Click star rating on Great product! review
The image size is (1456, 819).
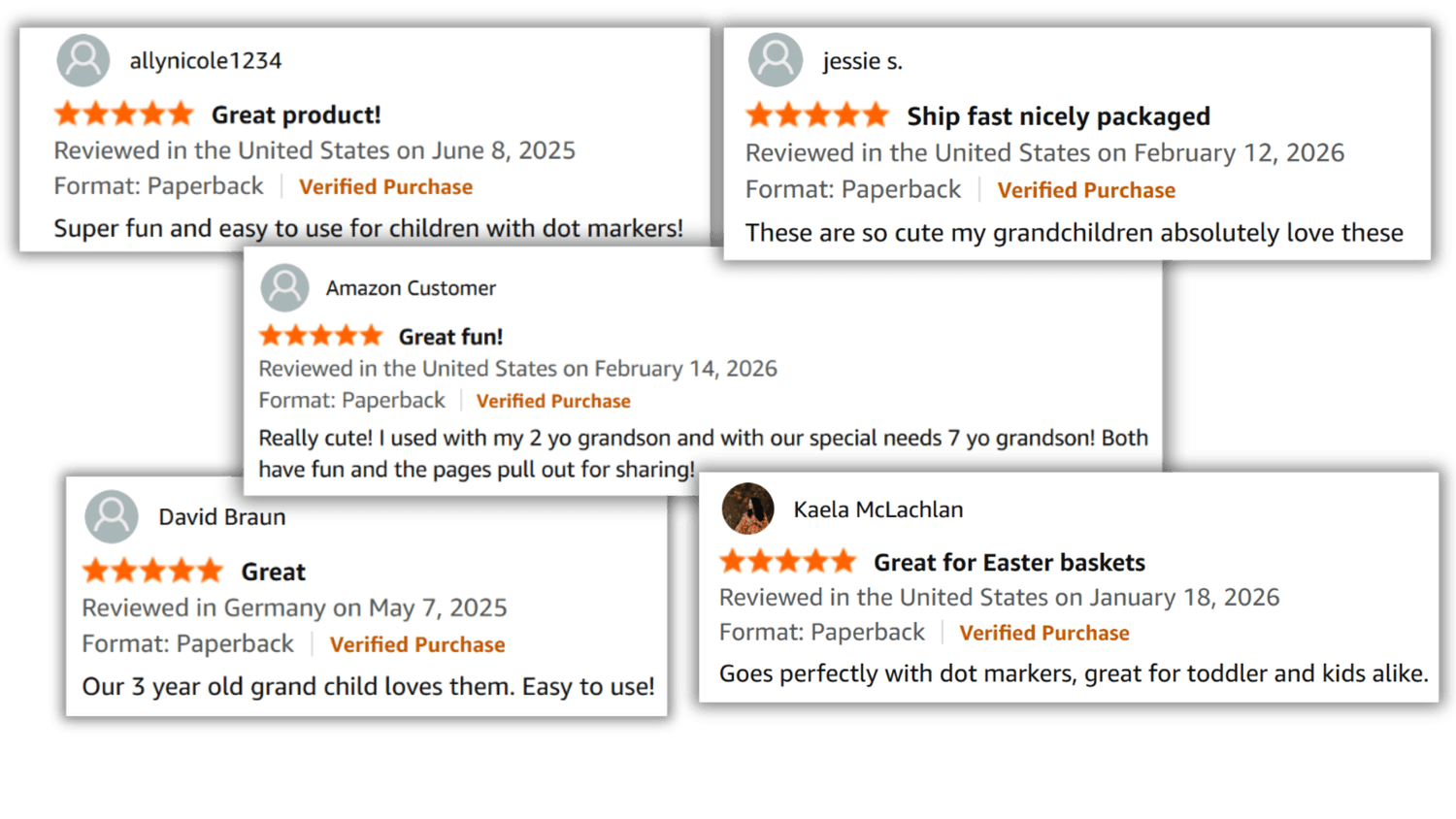124,115
